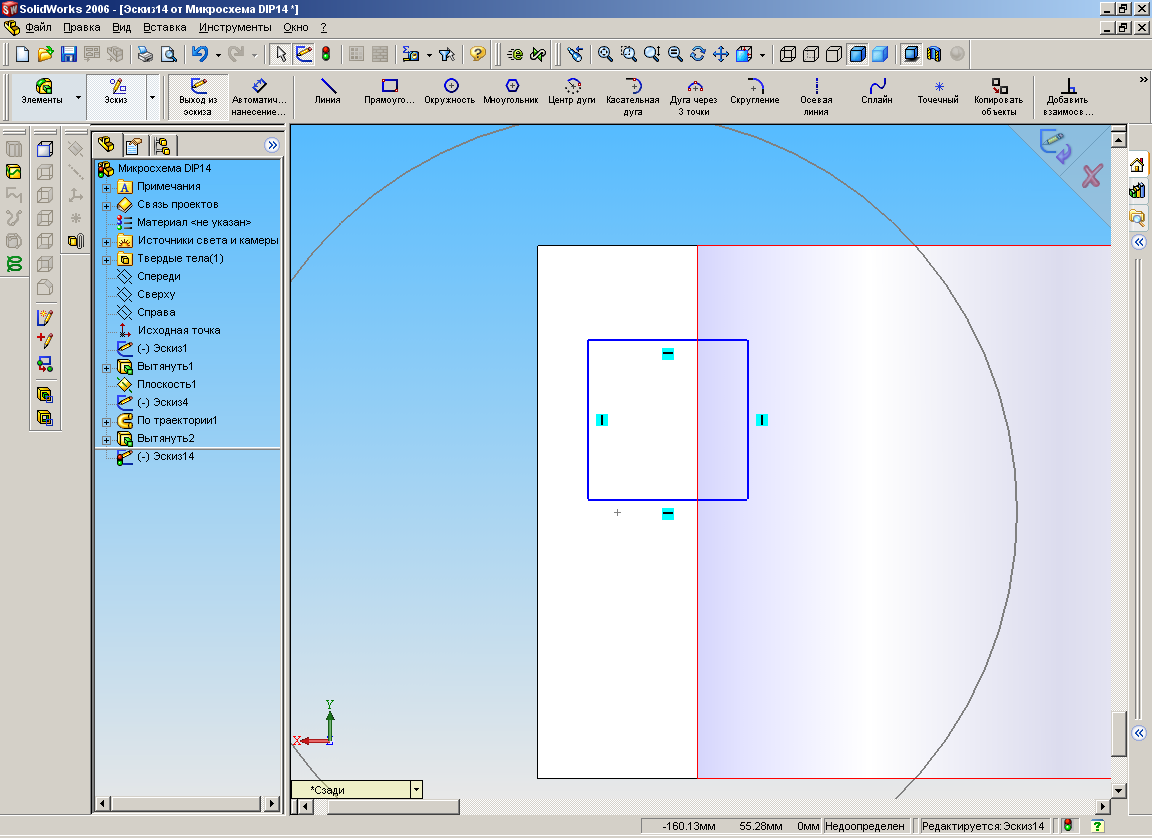The height and width of the screenshot is (838, 1152).
Task: Expand the Вытянуть1 feature node
Action: tap(107, 368)
